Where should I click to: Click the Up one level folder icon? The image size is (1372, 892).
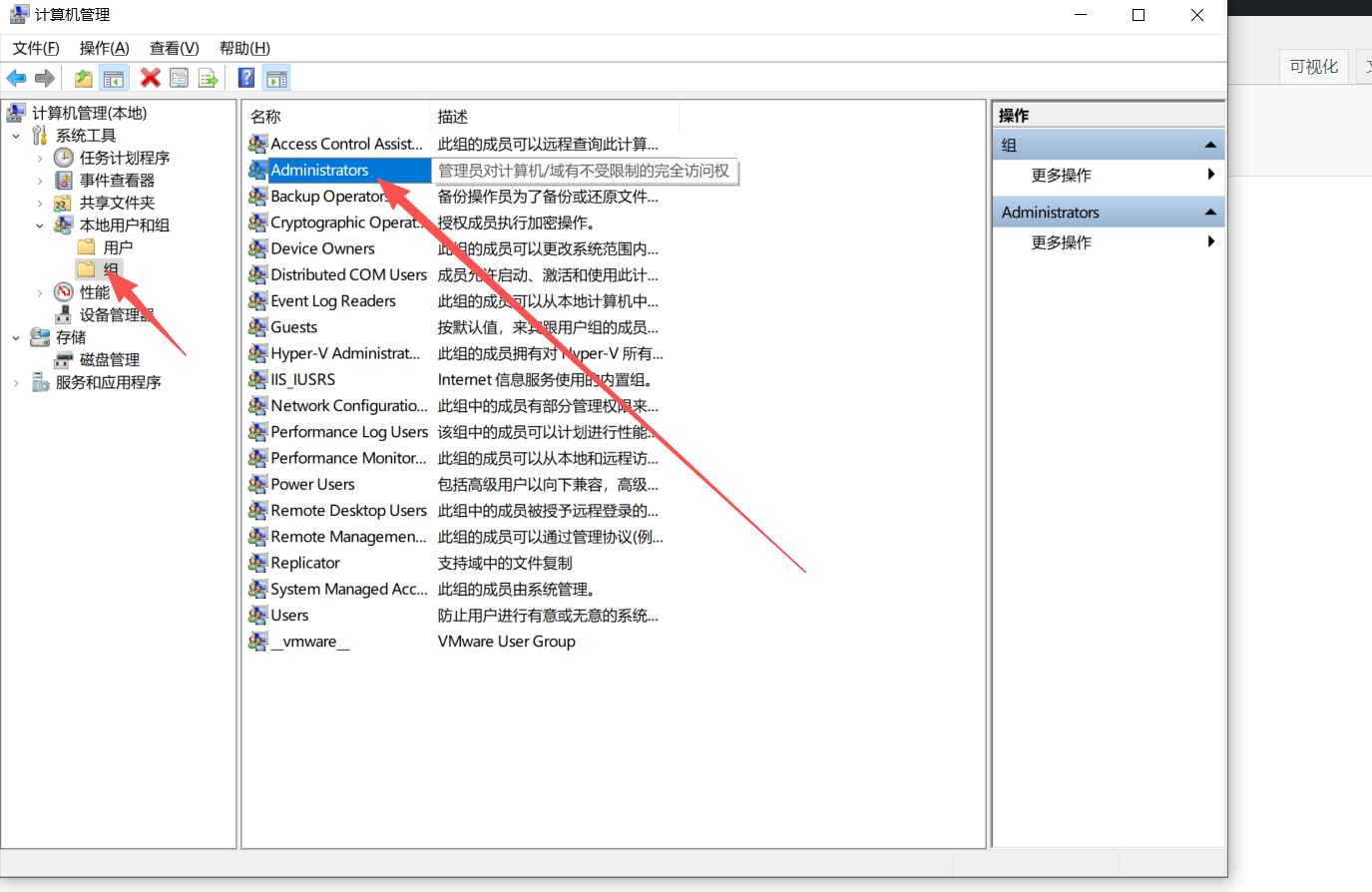pyautogui.click(x=84, y=78)
